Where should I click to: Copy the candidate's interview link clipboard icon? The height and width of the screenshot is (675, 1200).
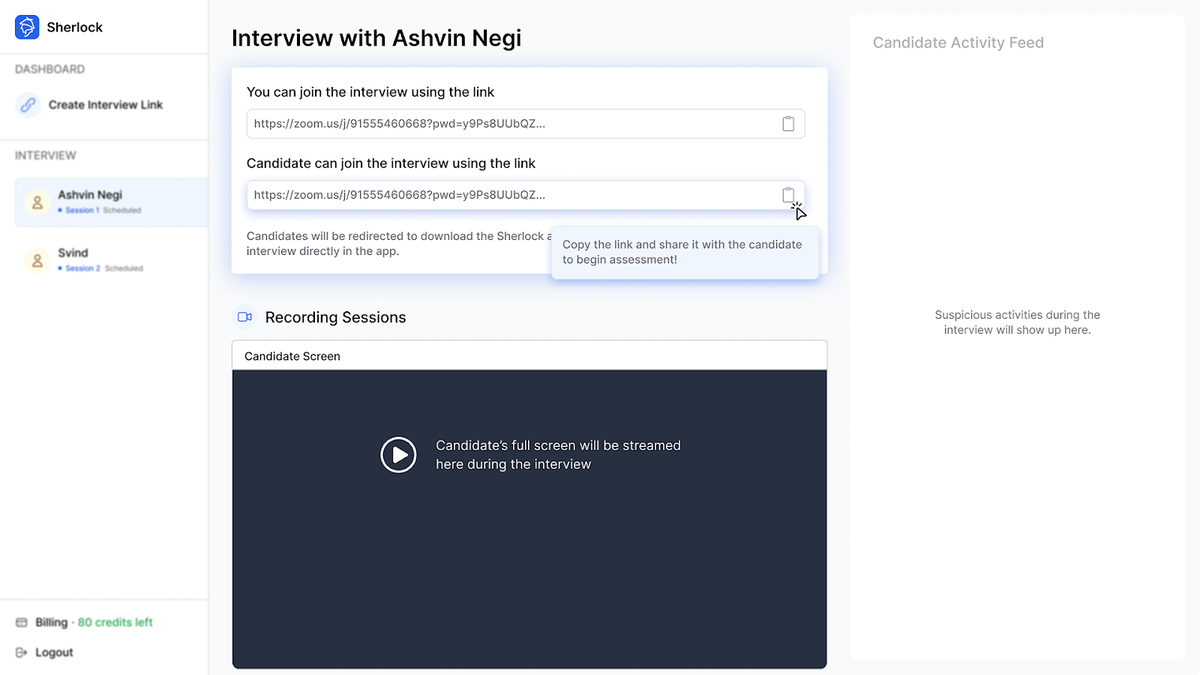788,195
